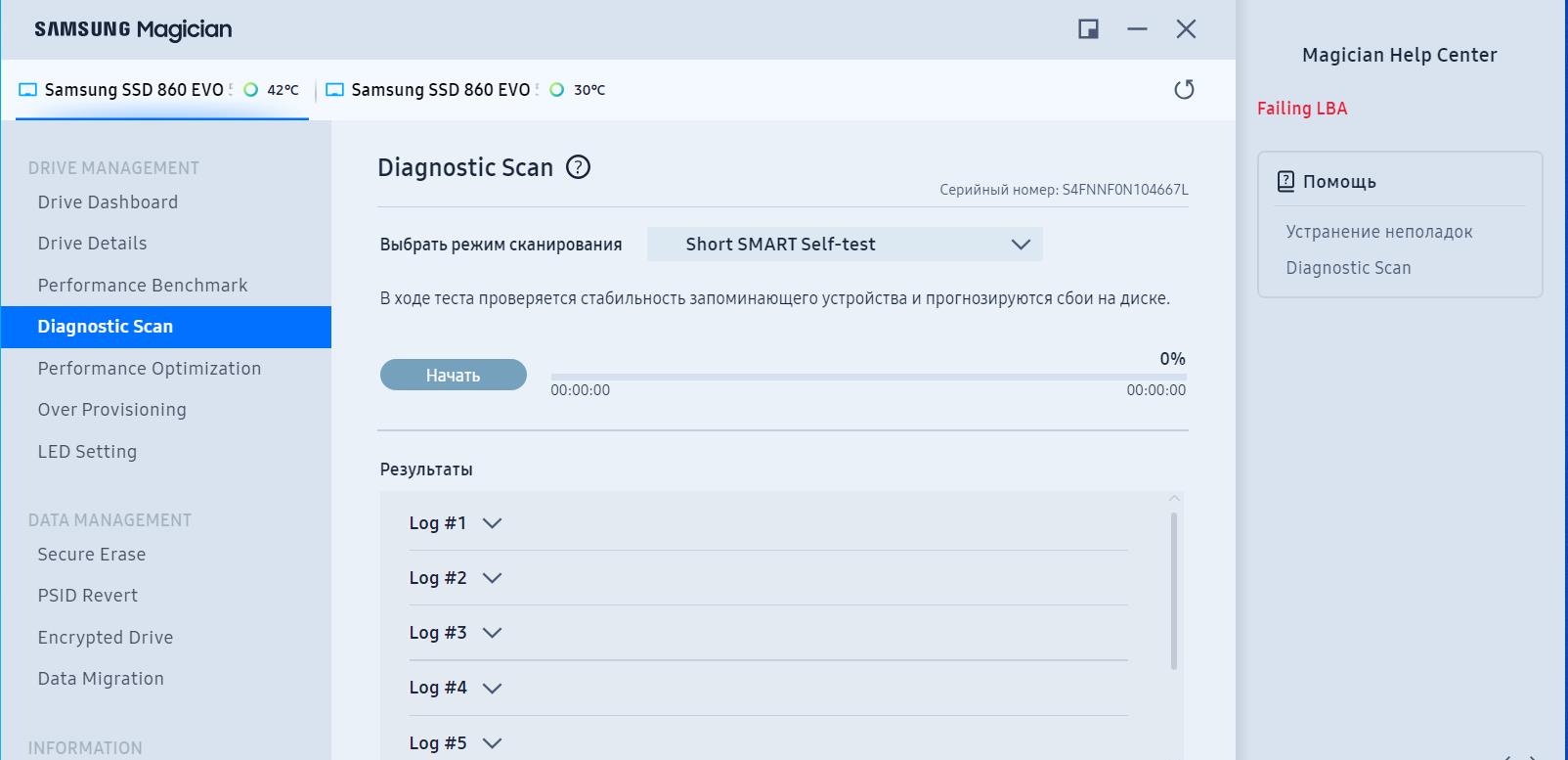Open Drive Dashboard in sidebar

[108, 202]
